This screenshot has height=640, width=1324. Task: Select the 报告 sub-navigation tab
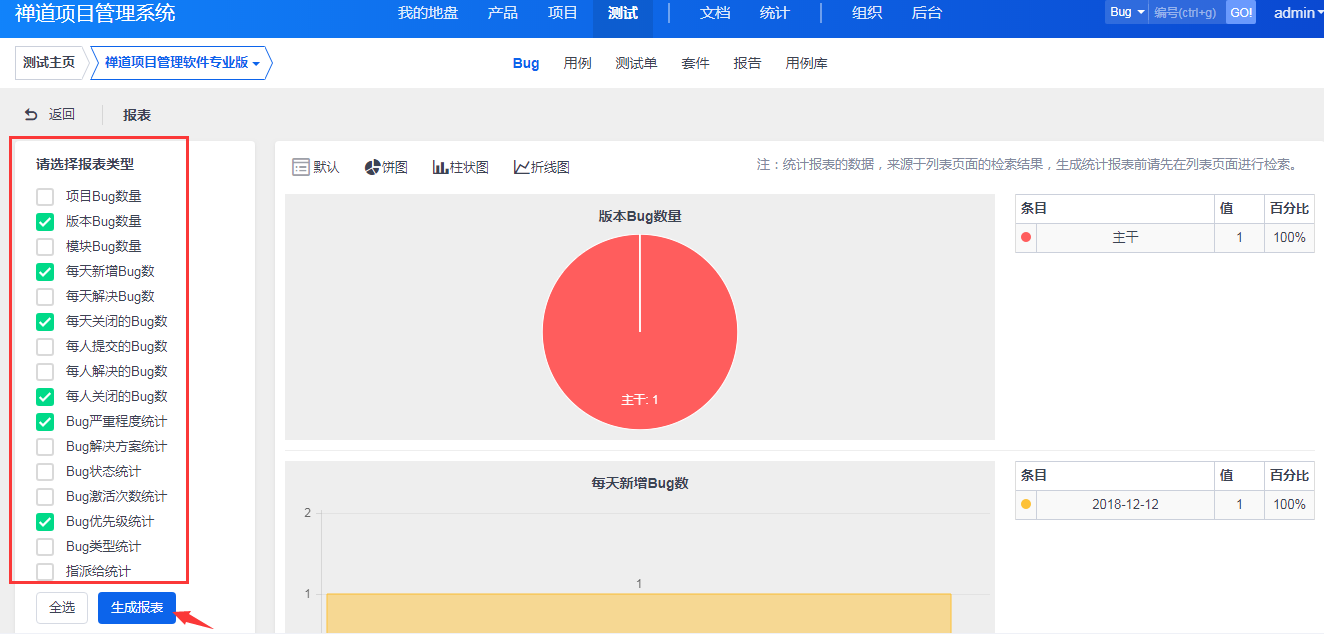747,63
